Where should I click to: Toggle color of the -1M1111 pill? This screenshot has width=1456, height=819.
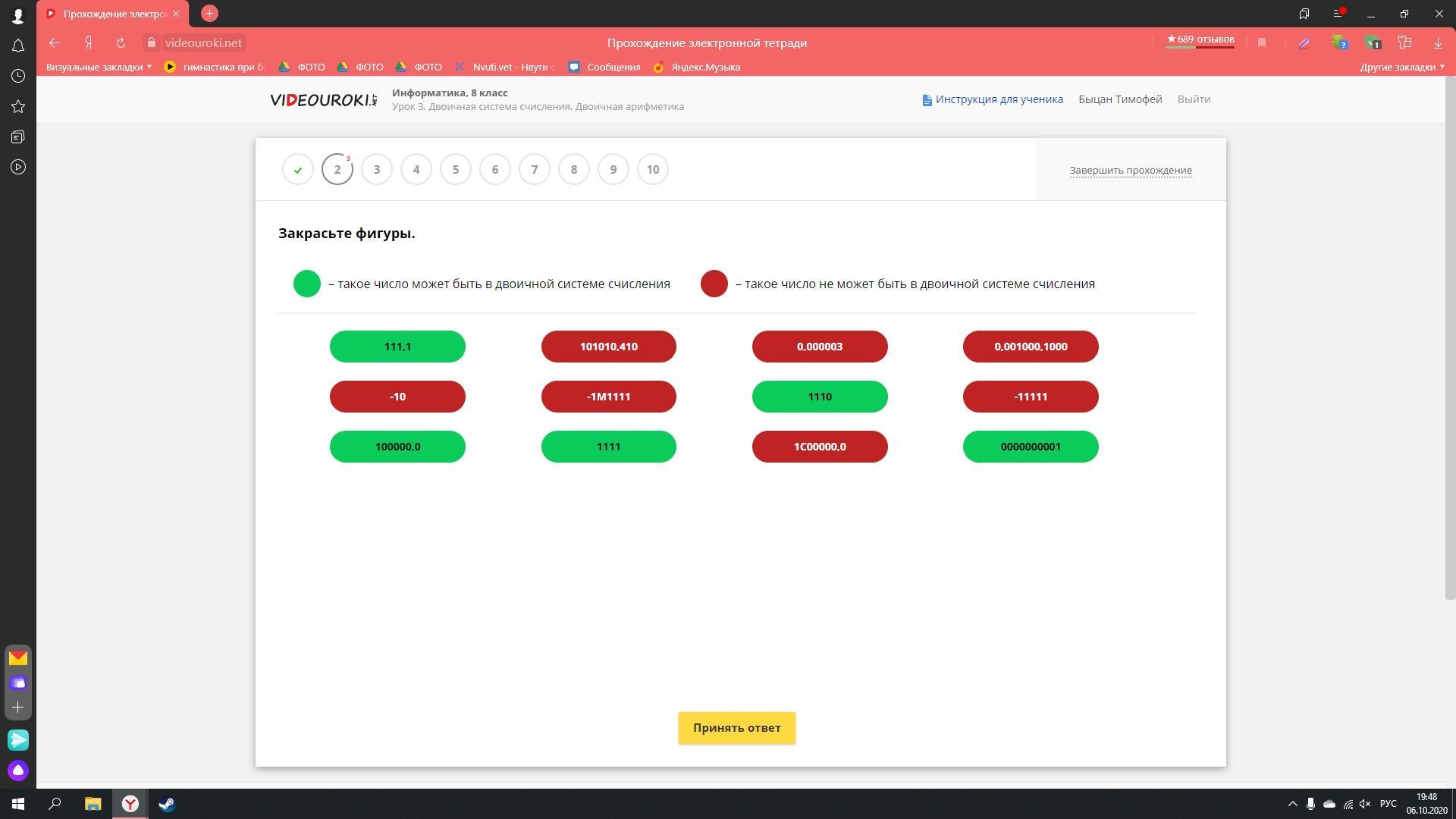point(608,397)
